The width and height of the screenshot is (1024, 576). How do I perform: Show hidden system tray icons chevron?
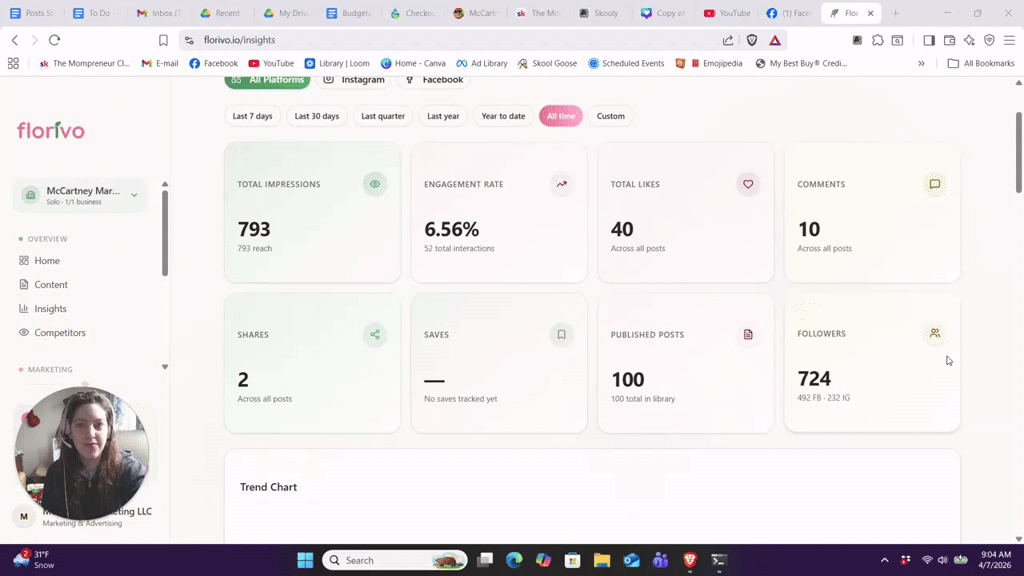[x=884, y=560]
